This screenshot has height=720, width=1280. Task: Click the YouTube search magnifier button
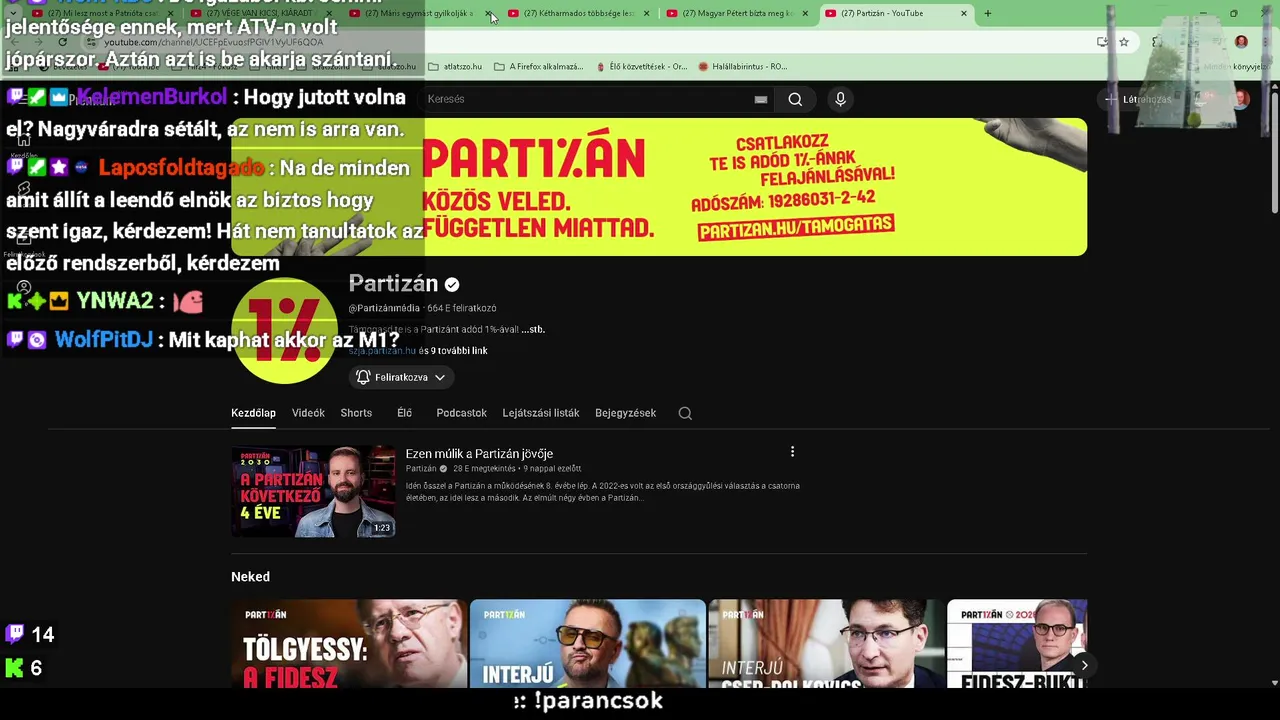pos(795,99)
